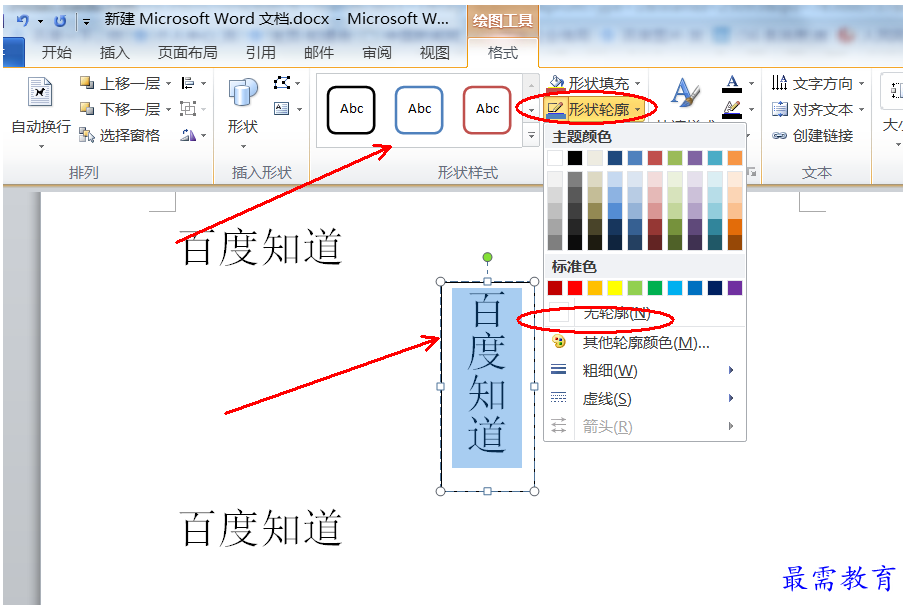Open the 对齐文本 align text dropdown
Screen dimensions: 904x610
[818, 109]
